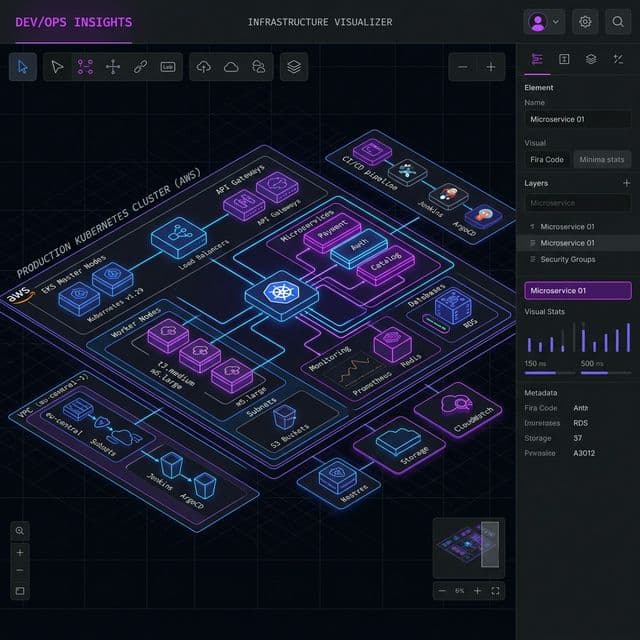Select the S3 Buckets node

pyautogui.click(x=284, y=417)
